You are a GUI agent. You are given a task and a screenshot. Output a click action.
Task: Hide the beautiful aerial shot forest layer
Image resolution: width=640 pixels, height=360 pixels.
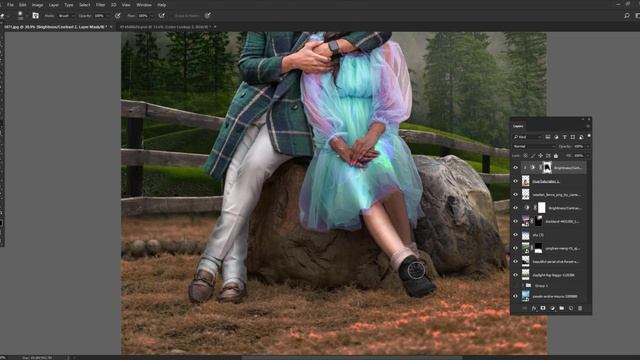516,261
